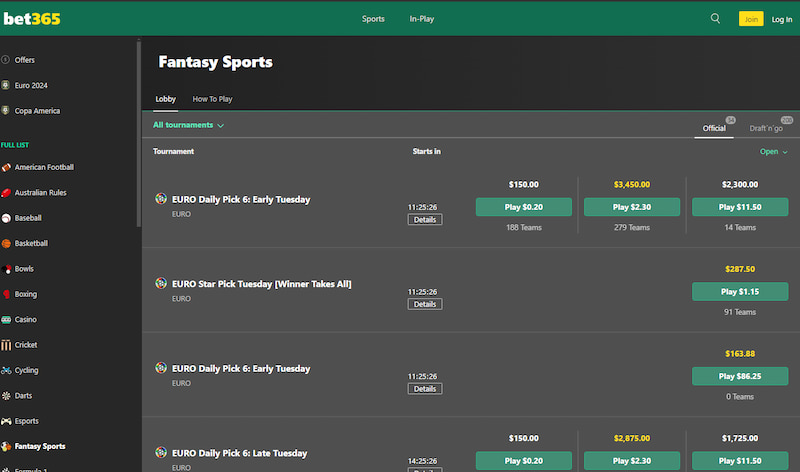Click the Cycling icon
Screen dimensions: 800x472
6,370
